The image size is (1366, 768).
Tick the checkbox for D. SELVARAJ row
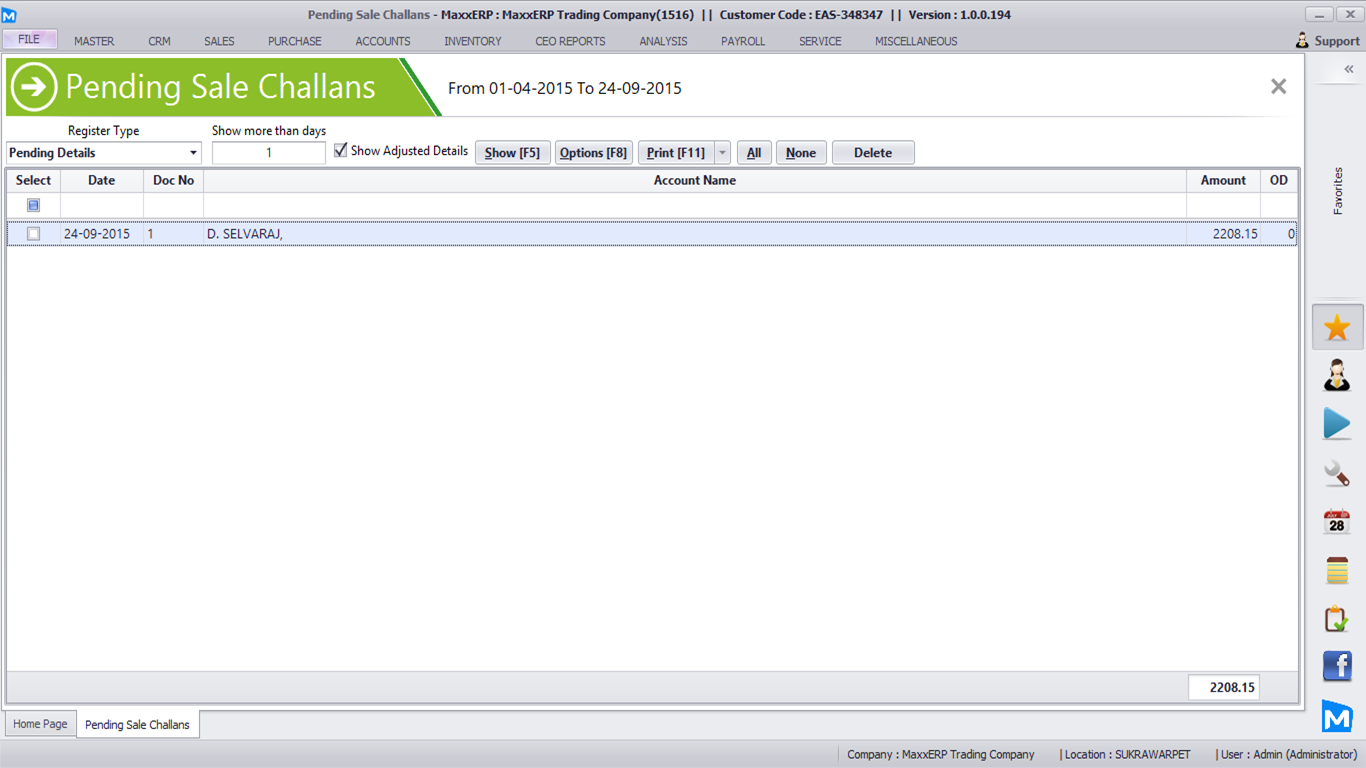pos(34,234)
